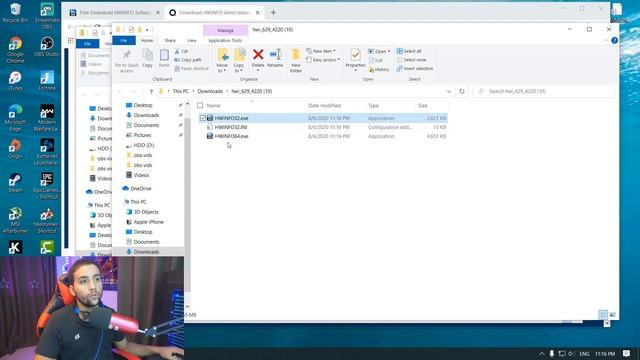Sort files by Name column header
Screen dimensions: 640x360
tap(213, 105)
